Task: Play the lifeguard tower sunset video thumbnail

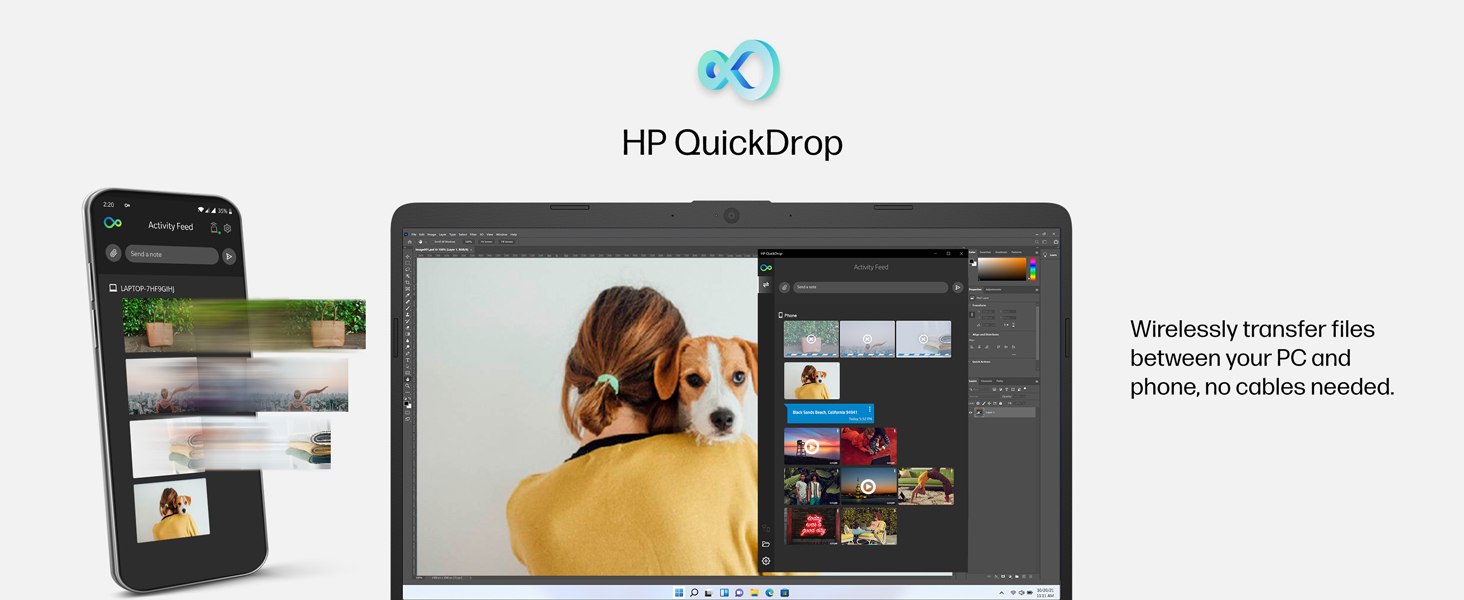Action: 812,446
